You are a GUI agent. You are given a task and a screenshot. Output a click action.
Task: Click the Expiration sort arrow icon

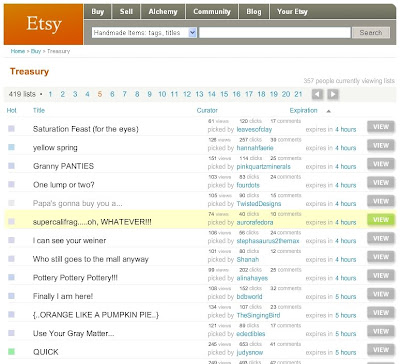pos(328,111)
